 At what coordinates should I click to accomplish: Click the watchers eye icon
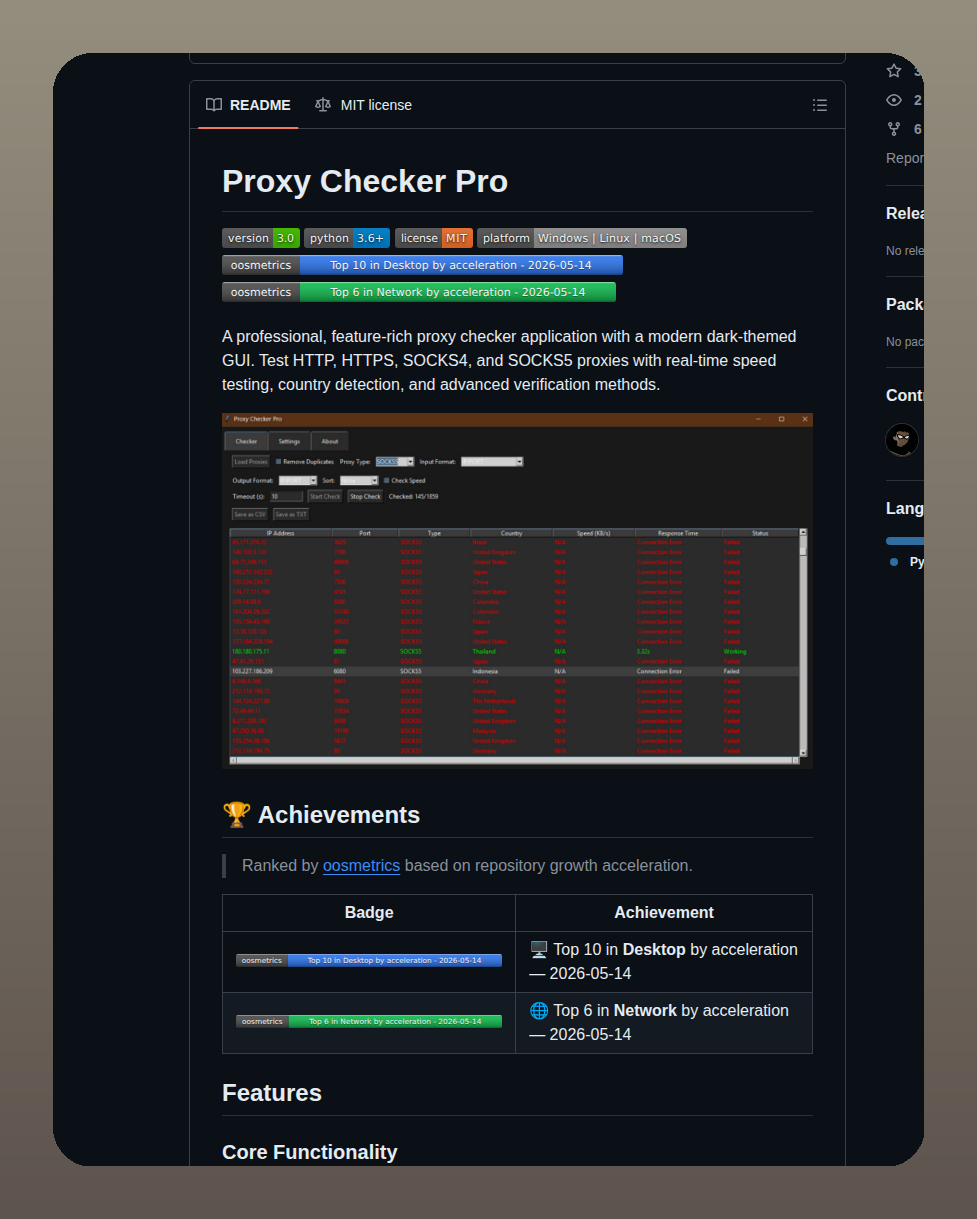[x=894, y=100]
